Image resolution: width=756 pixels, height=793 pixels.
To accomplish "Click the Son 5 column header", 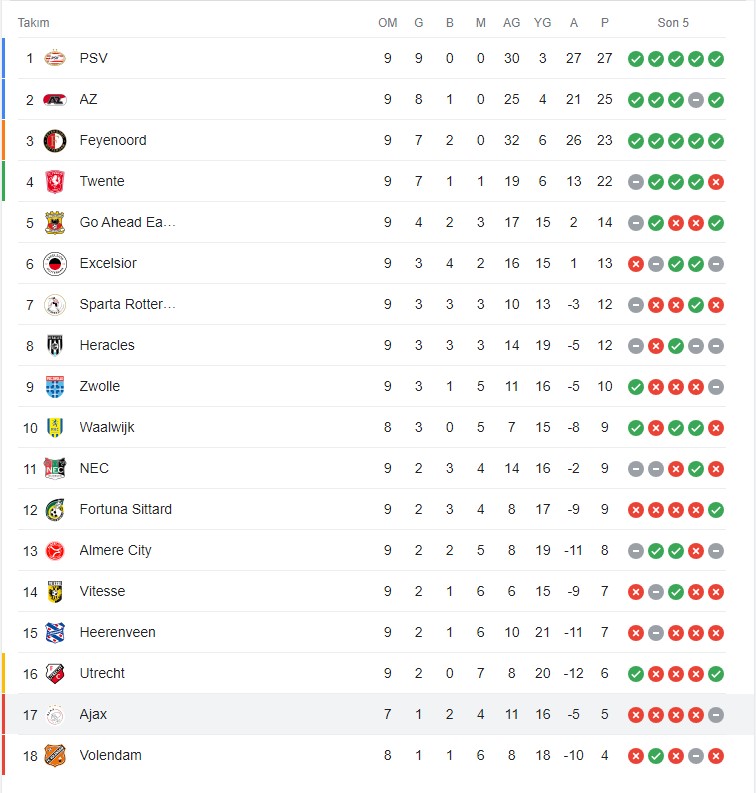I will (673, 23).
